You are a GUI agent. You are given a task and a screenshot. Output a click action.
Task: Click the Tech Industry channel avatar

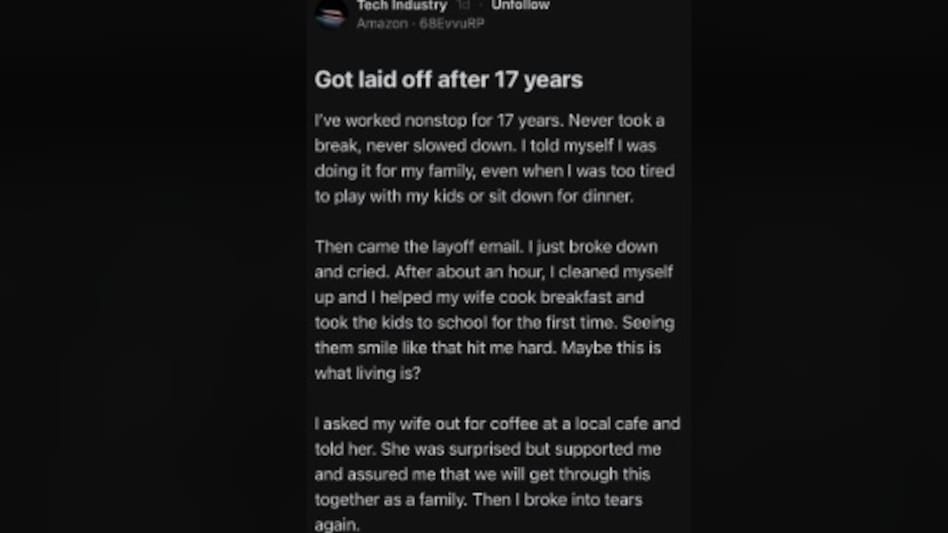(332, 13)
